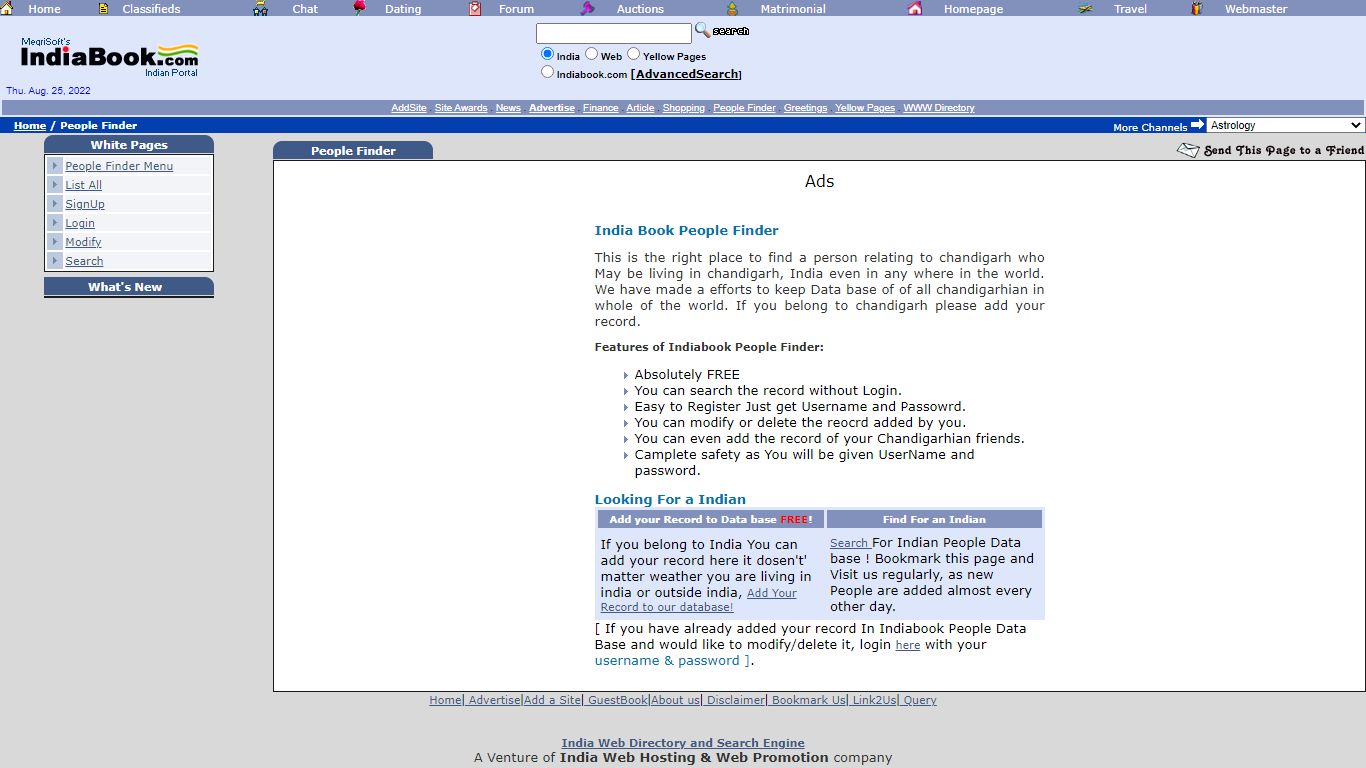Open List All in the sidebar
The height and width of the screenshot is (768, 1366).
point(83,185)
